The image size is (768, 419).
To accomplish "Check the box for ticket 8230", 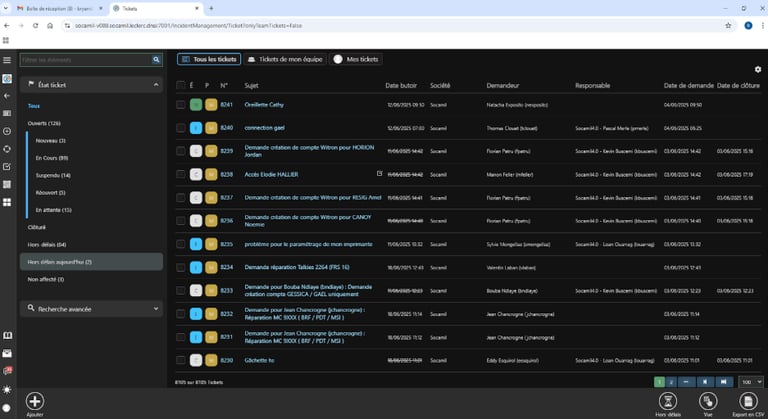I will click(x=181, y=360).
